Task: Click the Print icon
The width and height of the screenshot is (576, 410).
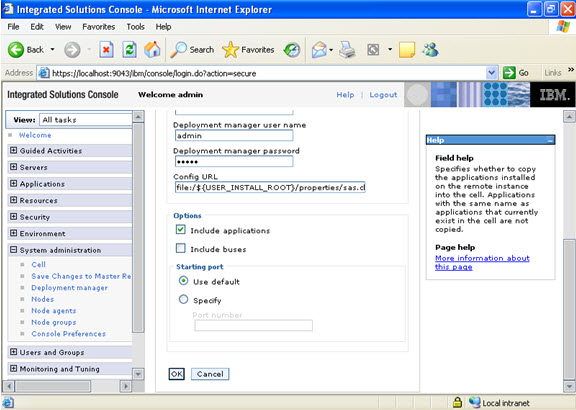Action: pos(347,50)
